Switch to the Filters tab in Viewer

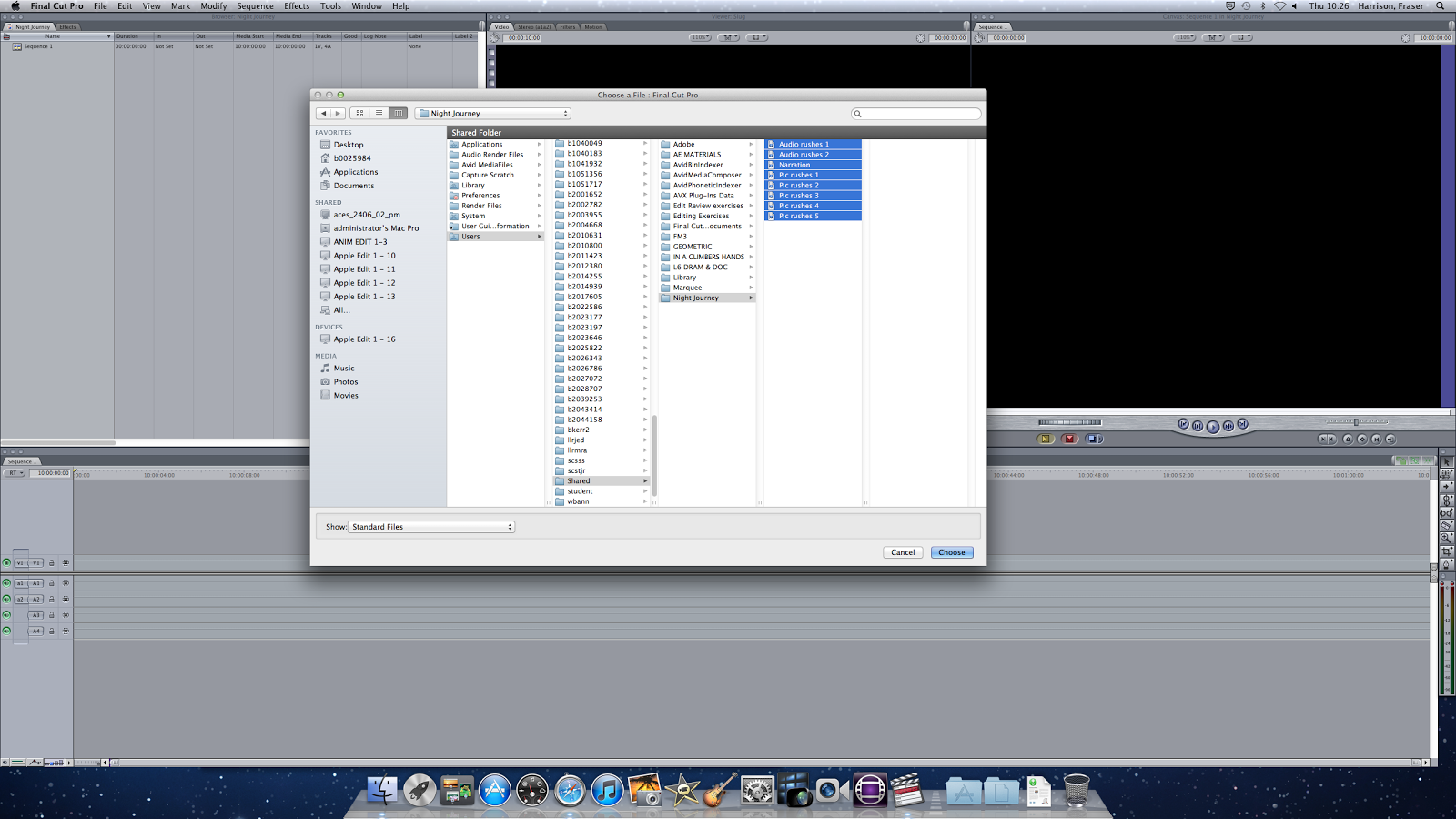(x=568, y=27)
